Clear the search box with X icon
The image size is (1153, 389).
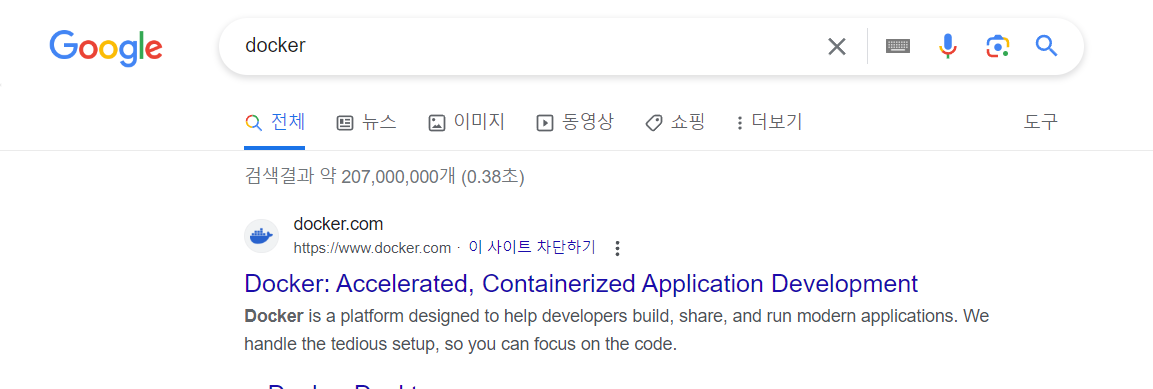(837, 46)
